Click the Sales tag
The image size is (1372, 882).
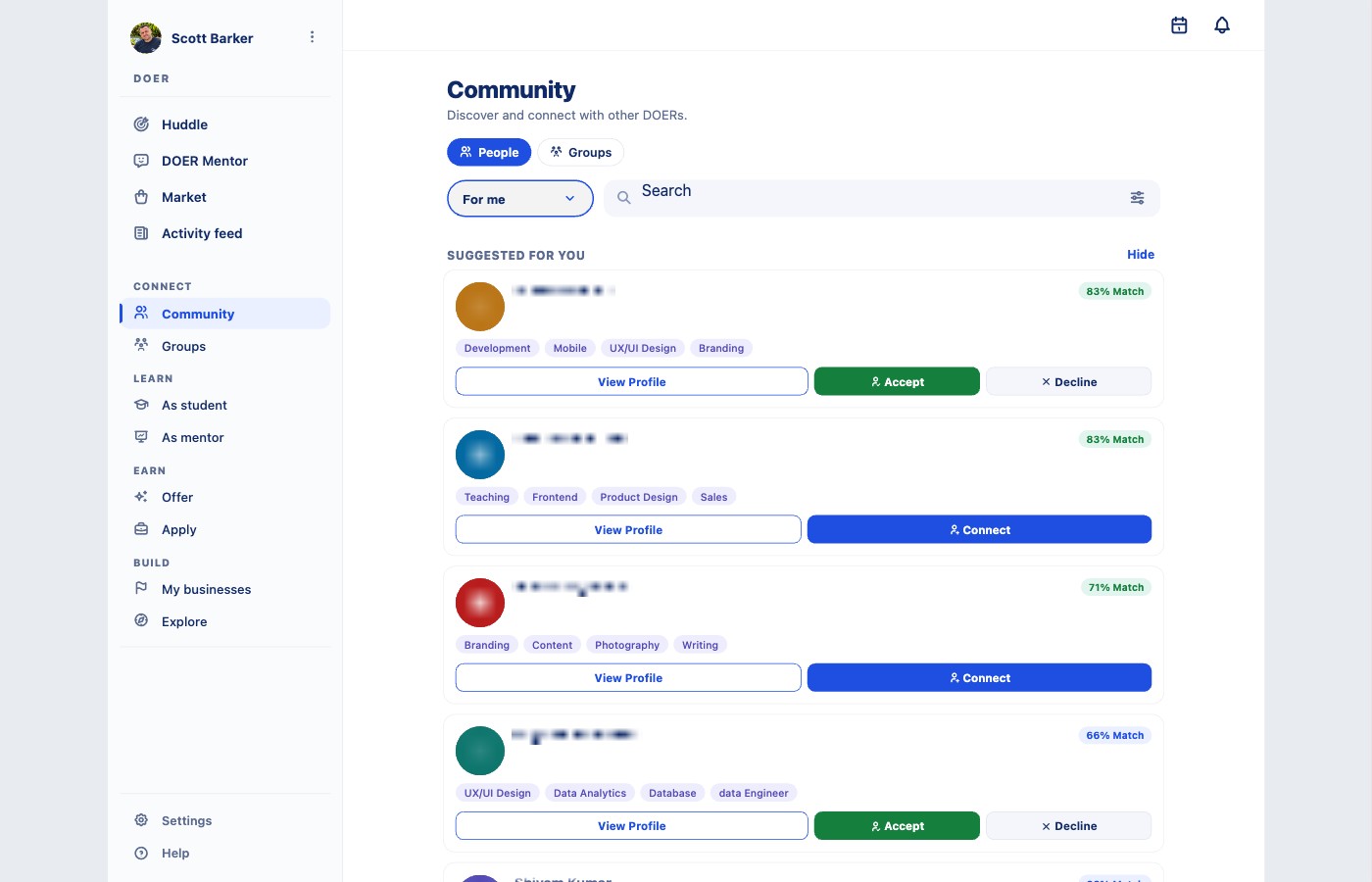point(713,497)
